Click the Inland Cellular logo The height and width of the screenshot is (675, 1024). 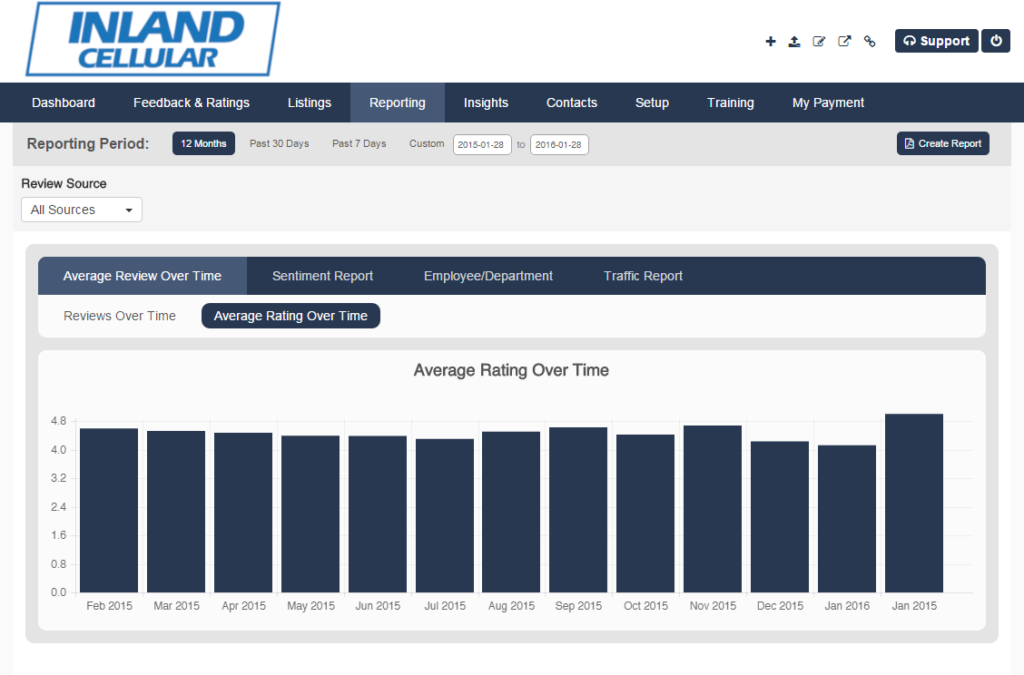[152, 39]
